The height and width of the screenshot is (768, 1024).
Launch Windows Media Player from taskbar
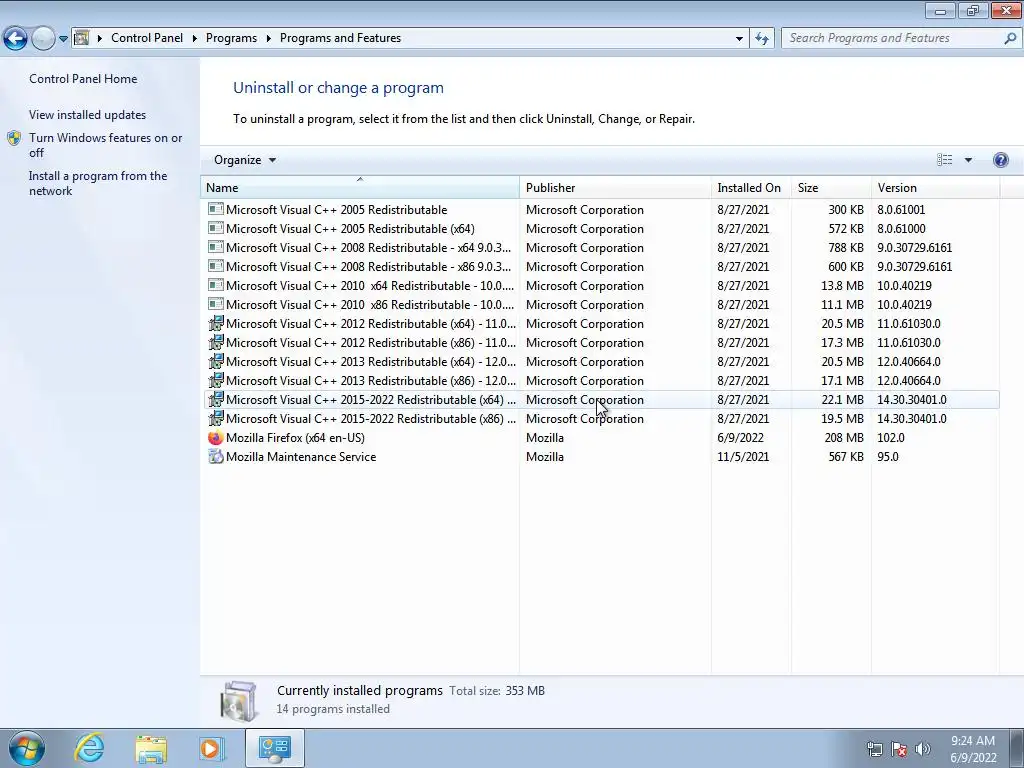(212, 748)
